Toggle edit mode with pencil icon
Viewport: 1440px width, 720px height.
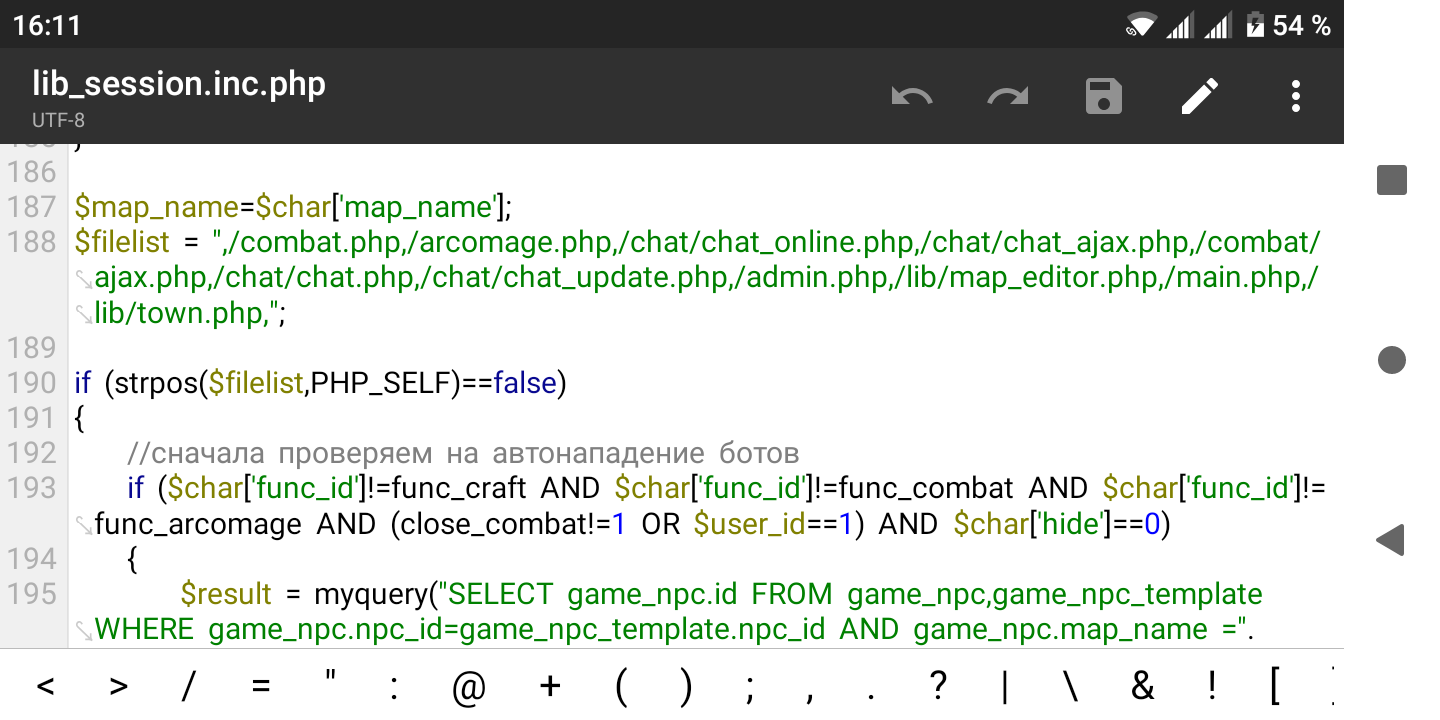pos(1200,97)
